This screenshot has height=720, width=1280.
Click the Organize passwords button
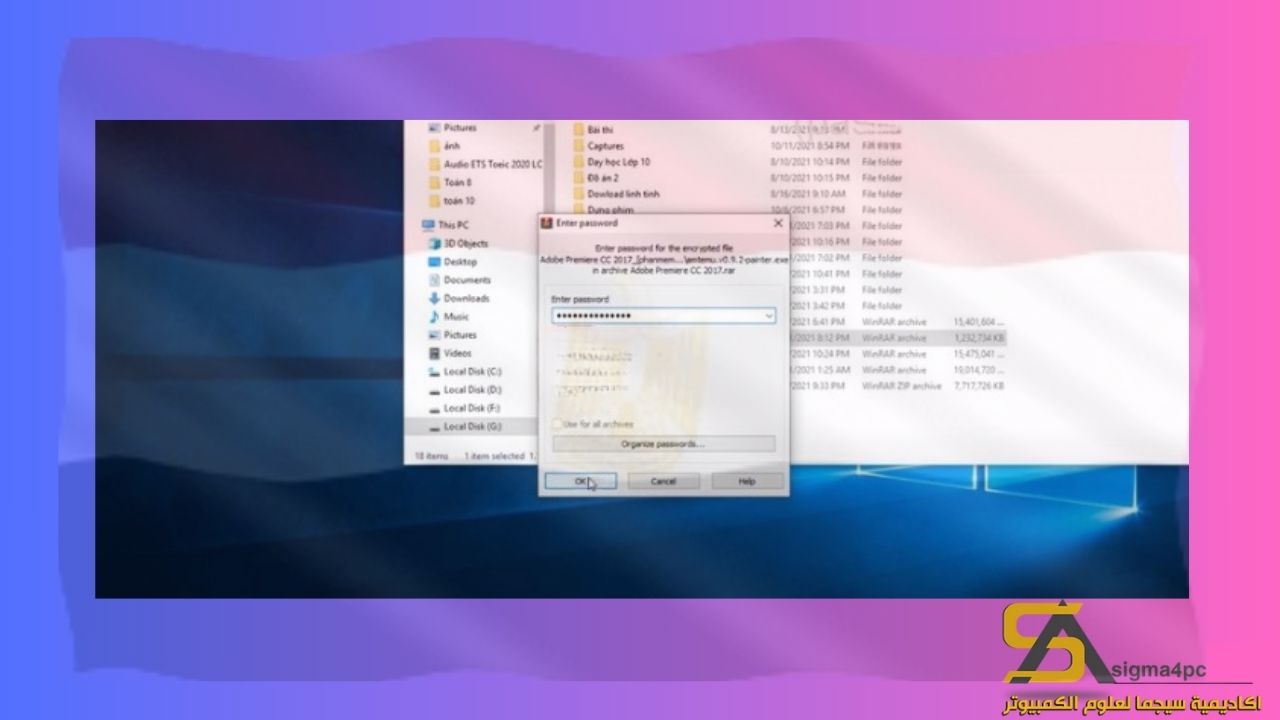click(x=663, y=444)
